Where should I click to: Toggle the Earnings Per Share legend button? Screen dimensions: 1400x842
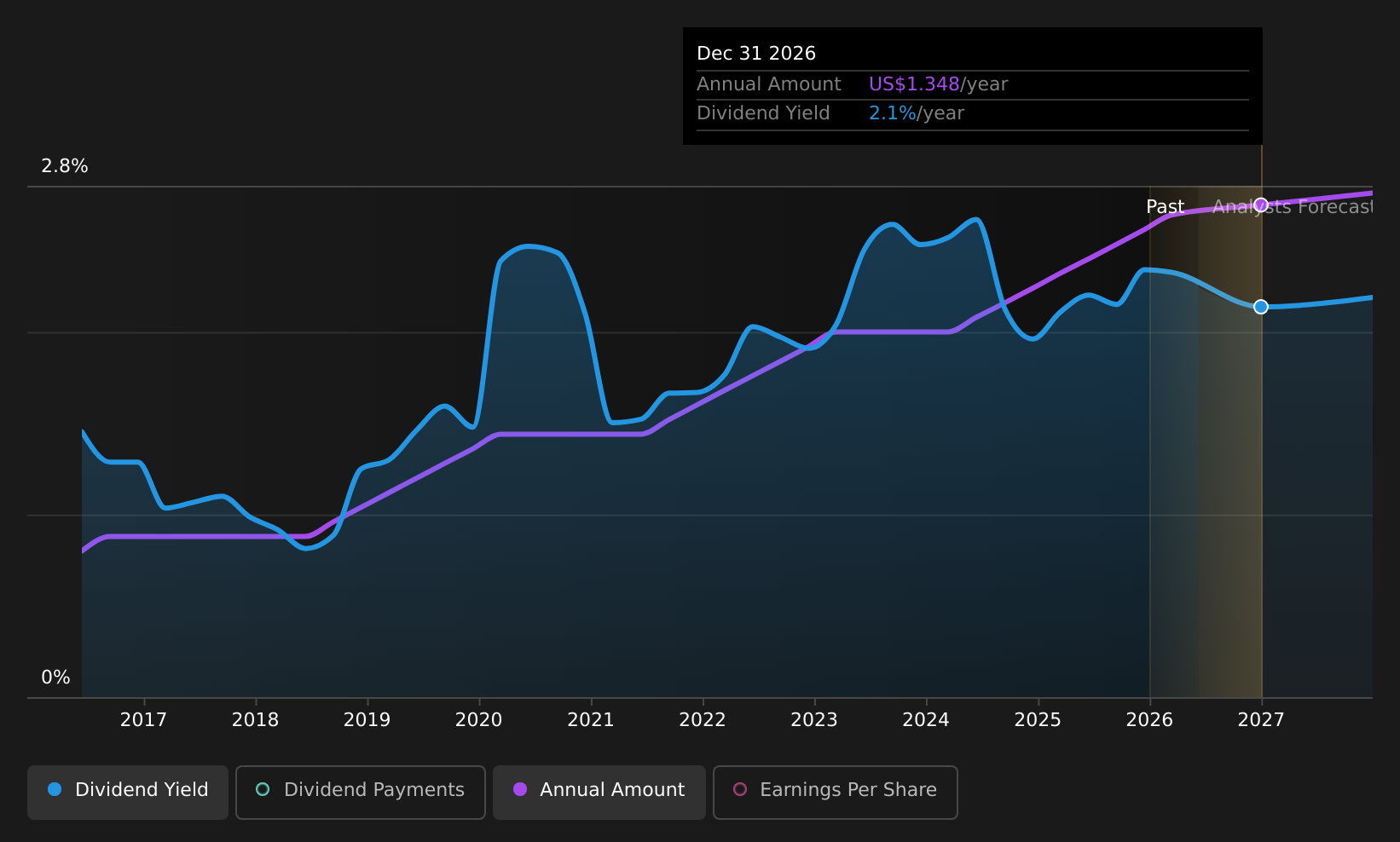pyautogui.click(x=836, y=793)
